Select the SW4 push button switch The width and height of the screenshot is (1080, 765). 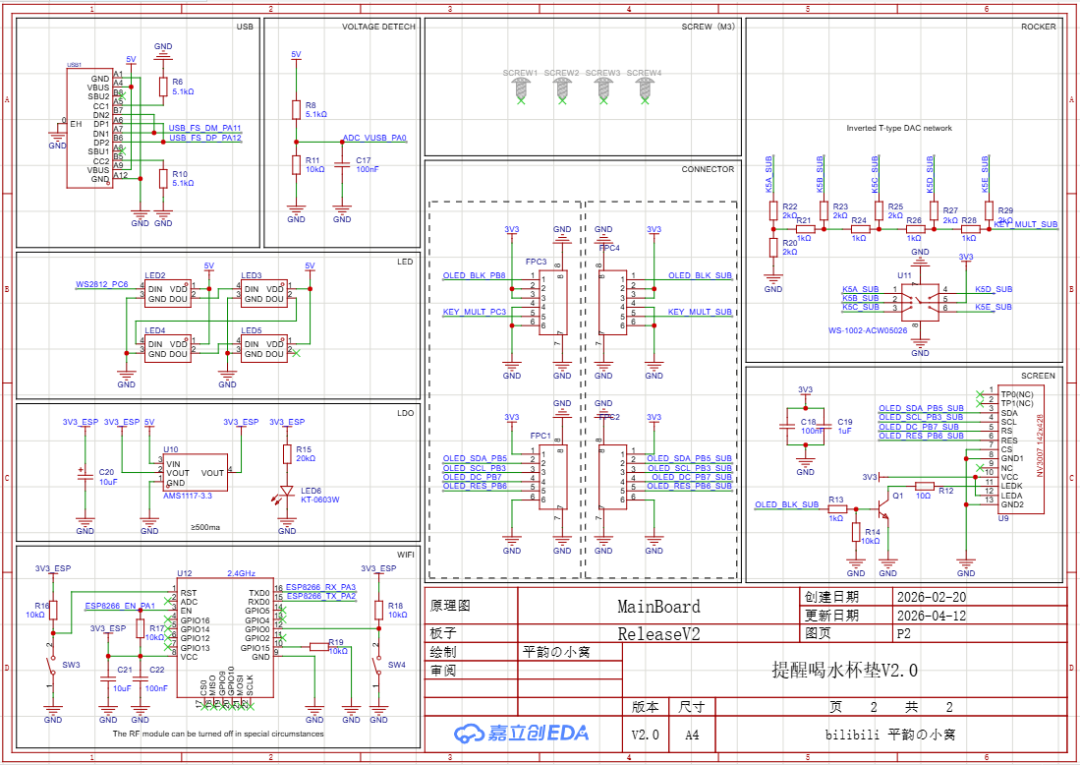pos(378,664)
